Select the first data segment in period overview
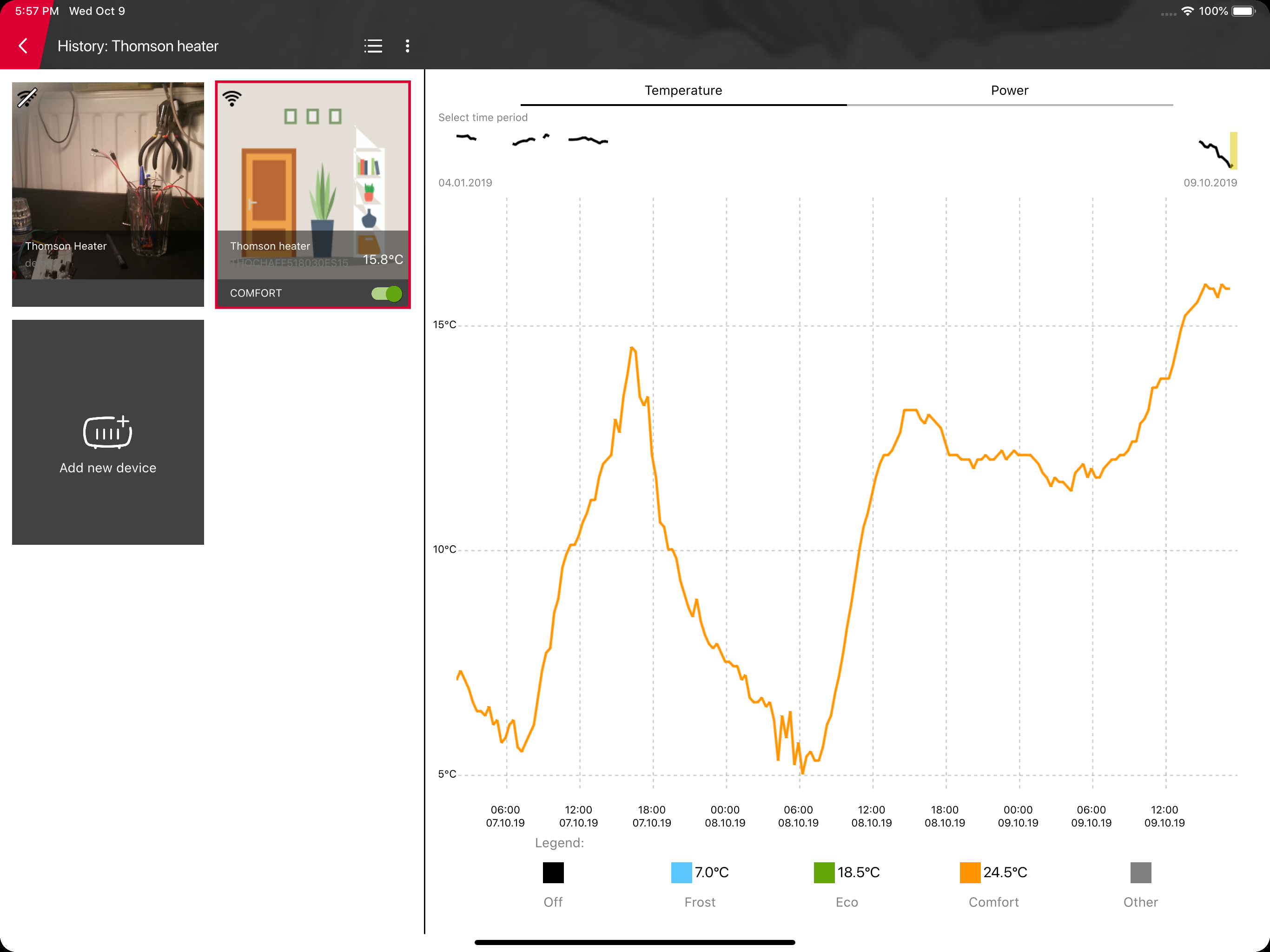Viewport: 1270px width, 952px height. coord(466,137)
